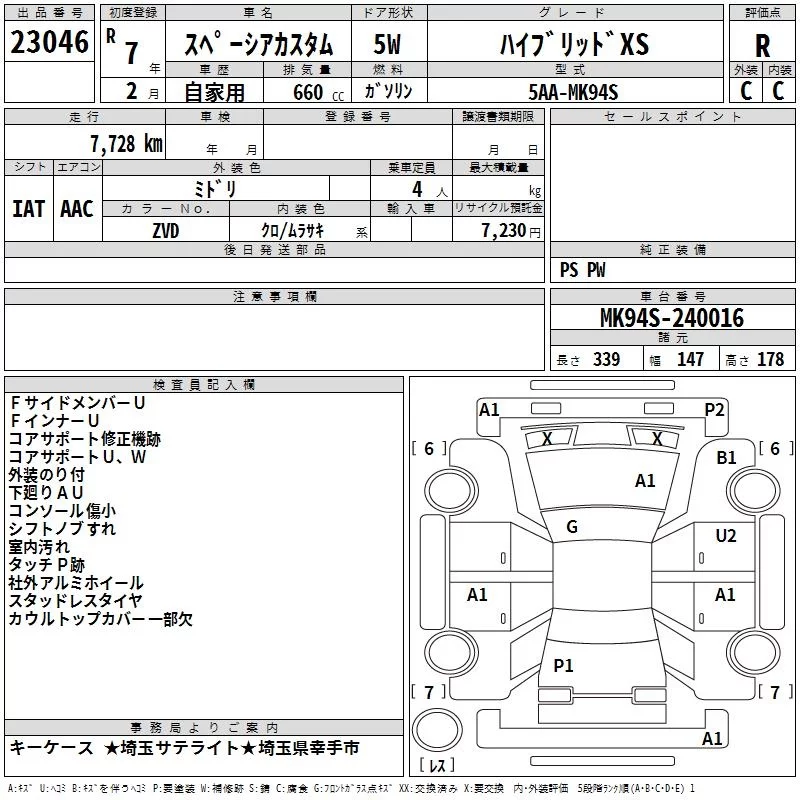Viewport: 800px width, 800px height.
Task: Click the note 下廻りAU
Action: point(46,492)
